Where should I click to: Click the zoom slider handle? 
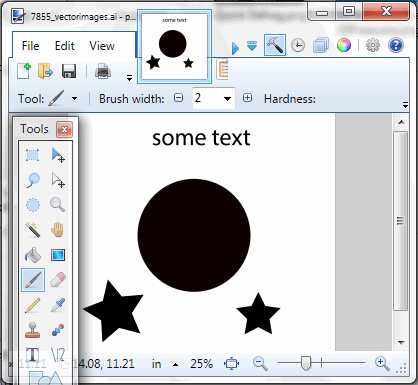[x=306, y=363]
